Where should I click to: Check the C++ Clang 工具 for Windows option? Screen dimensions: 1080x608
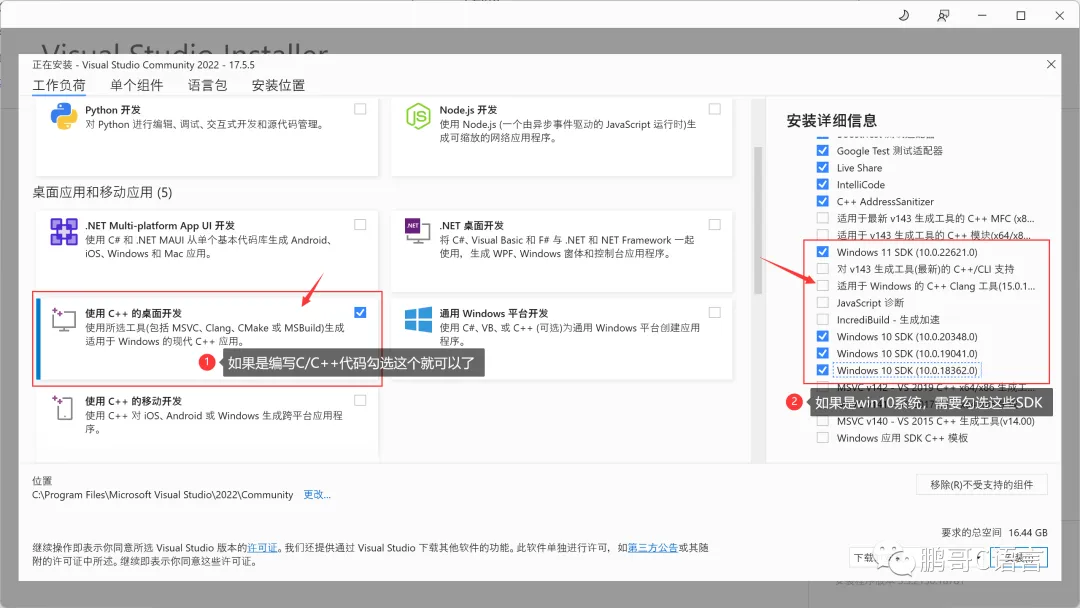click(x=822, y=285)
